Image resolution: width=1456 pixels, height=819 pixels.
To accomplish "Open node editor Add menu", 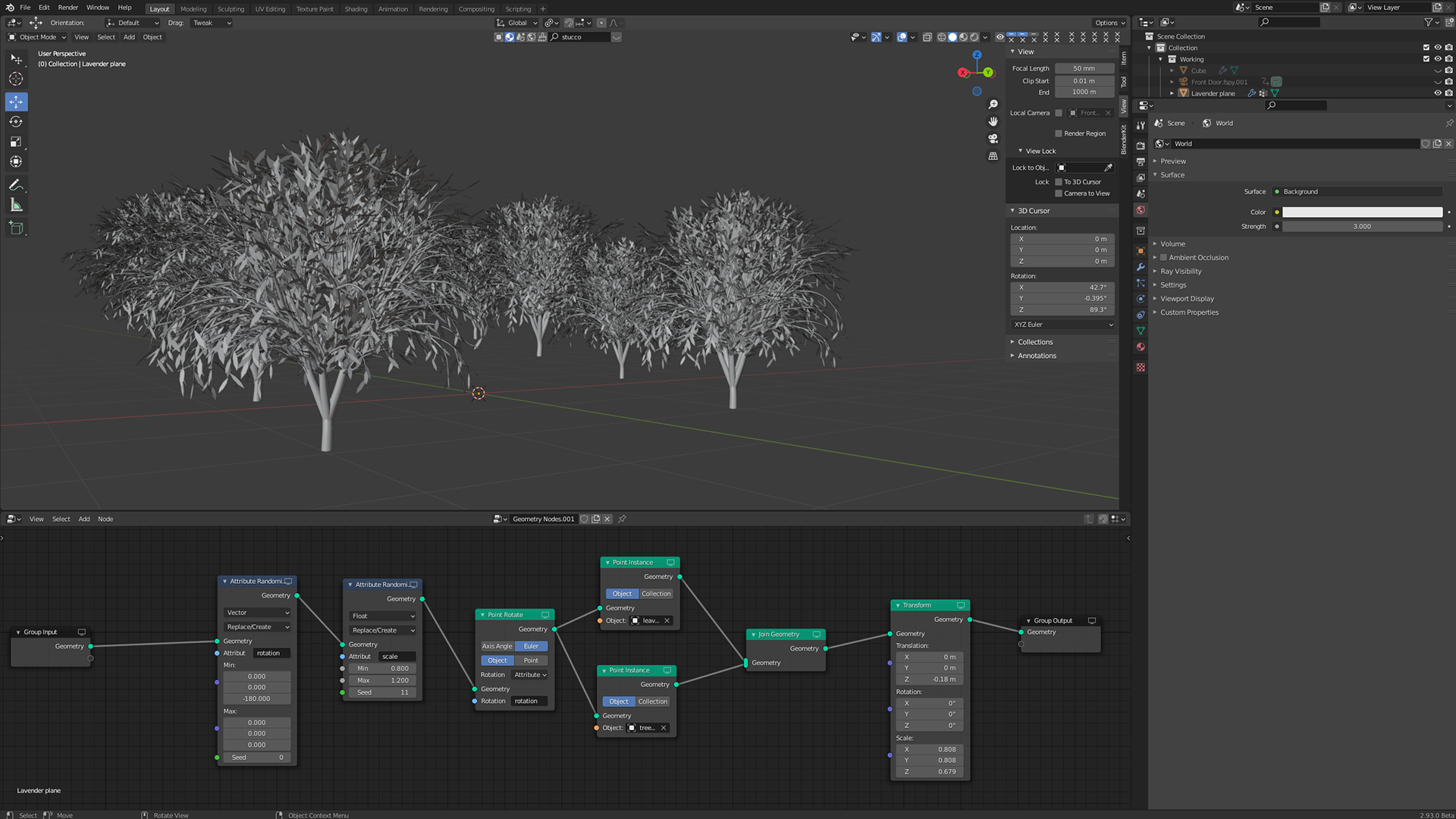I will (84, 519).
